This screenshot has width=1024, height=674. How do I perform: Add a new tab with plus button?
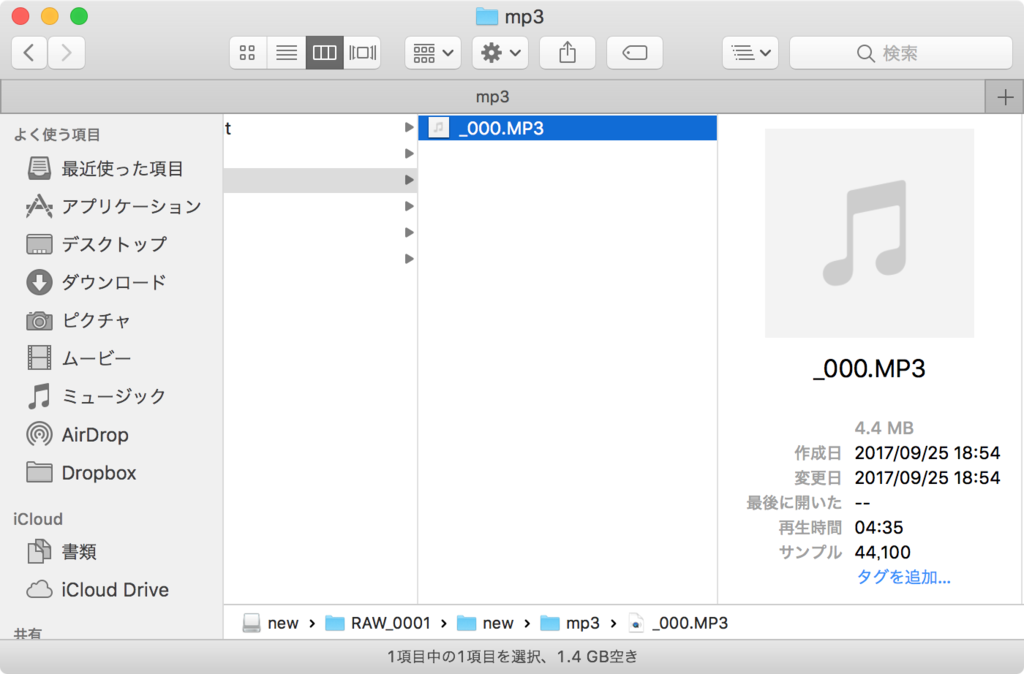pyautogui.click(x=1004, y=97)
